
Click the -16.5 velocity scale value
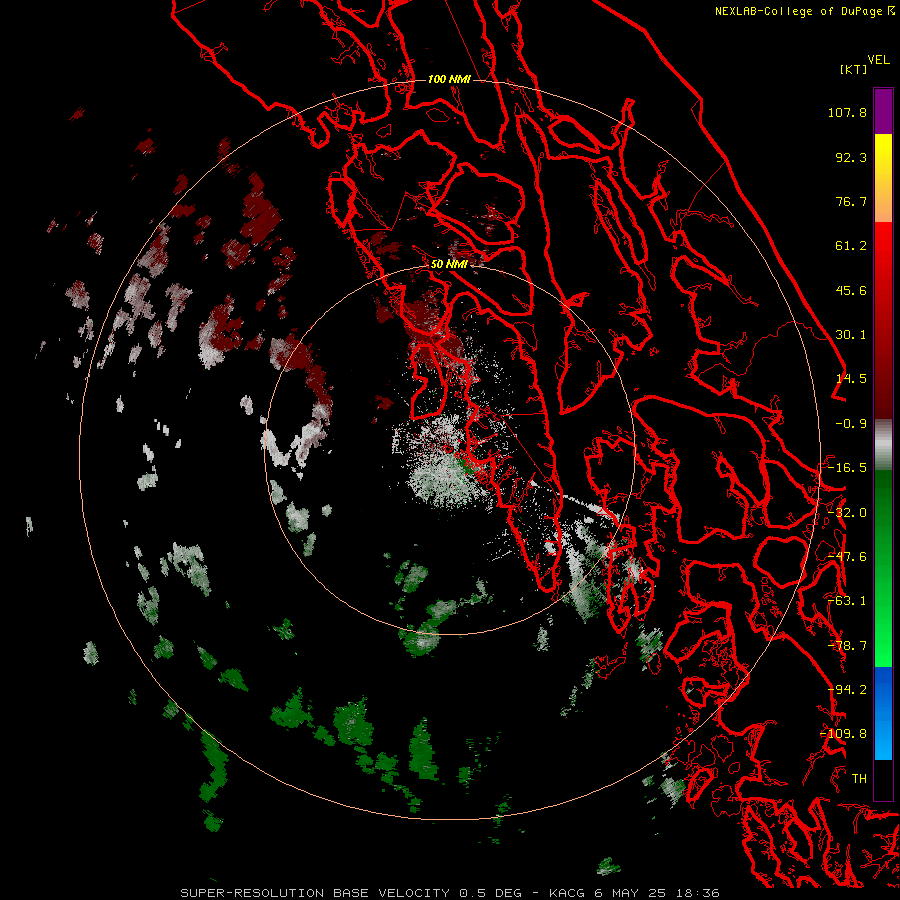pos(847,468)
